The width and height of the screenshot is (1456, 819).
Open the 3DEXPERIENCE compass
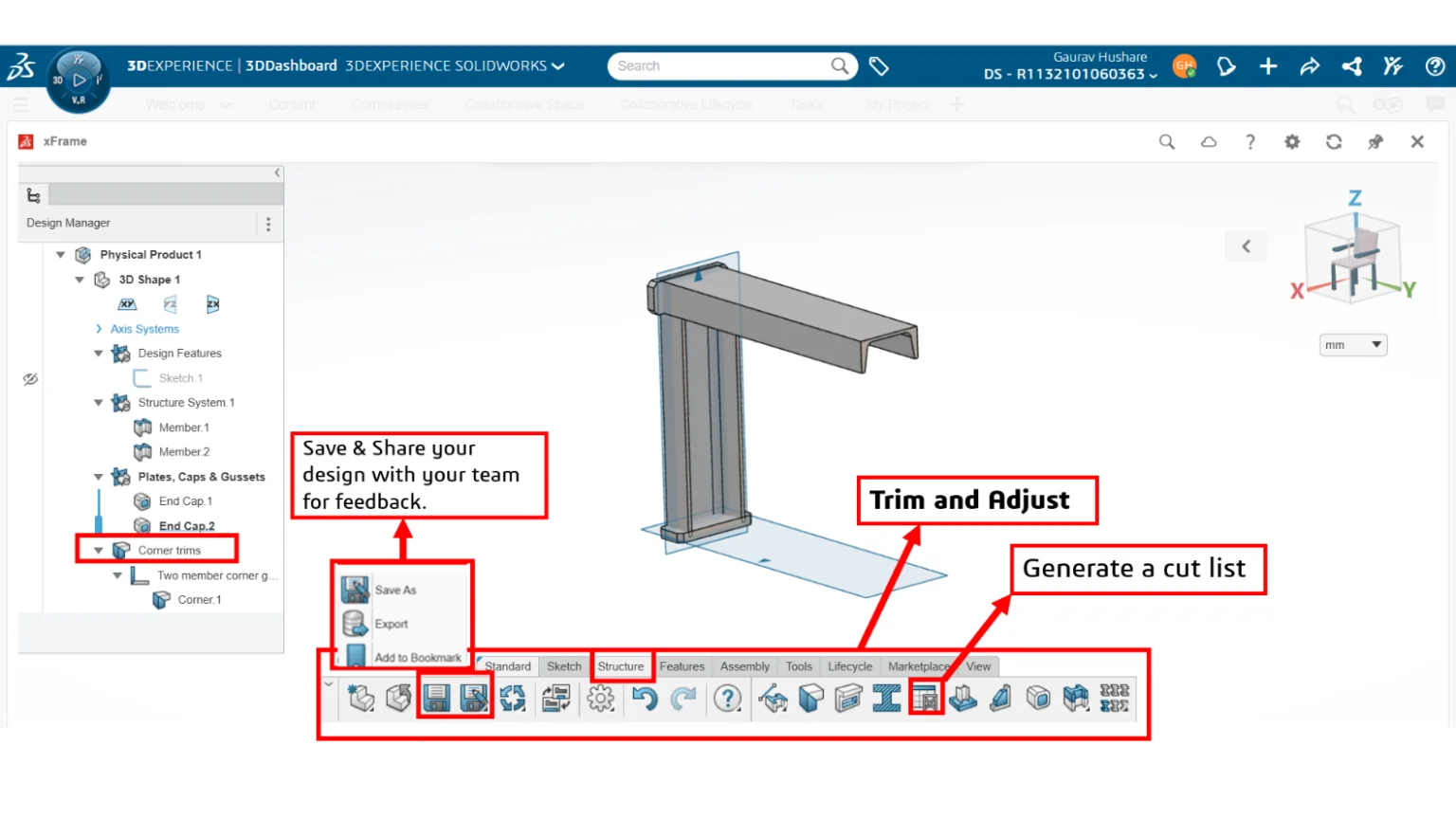(79, 81)
